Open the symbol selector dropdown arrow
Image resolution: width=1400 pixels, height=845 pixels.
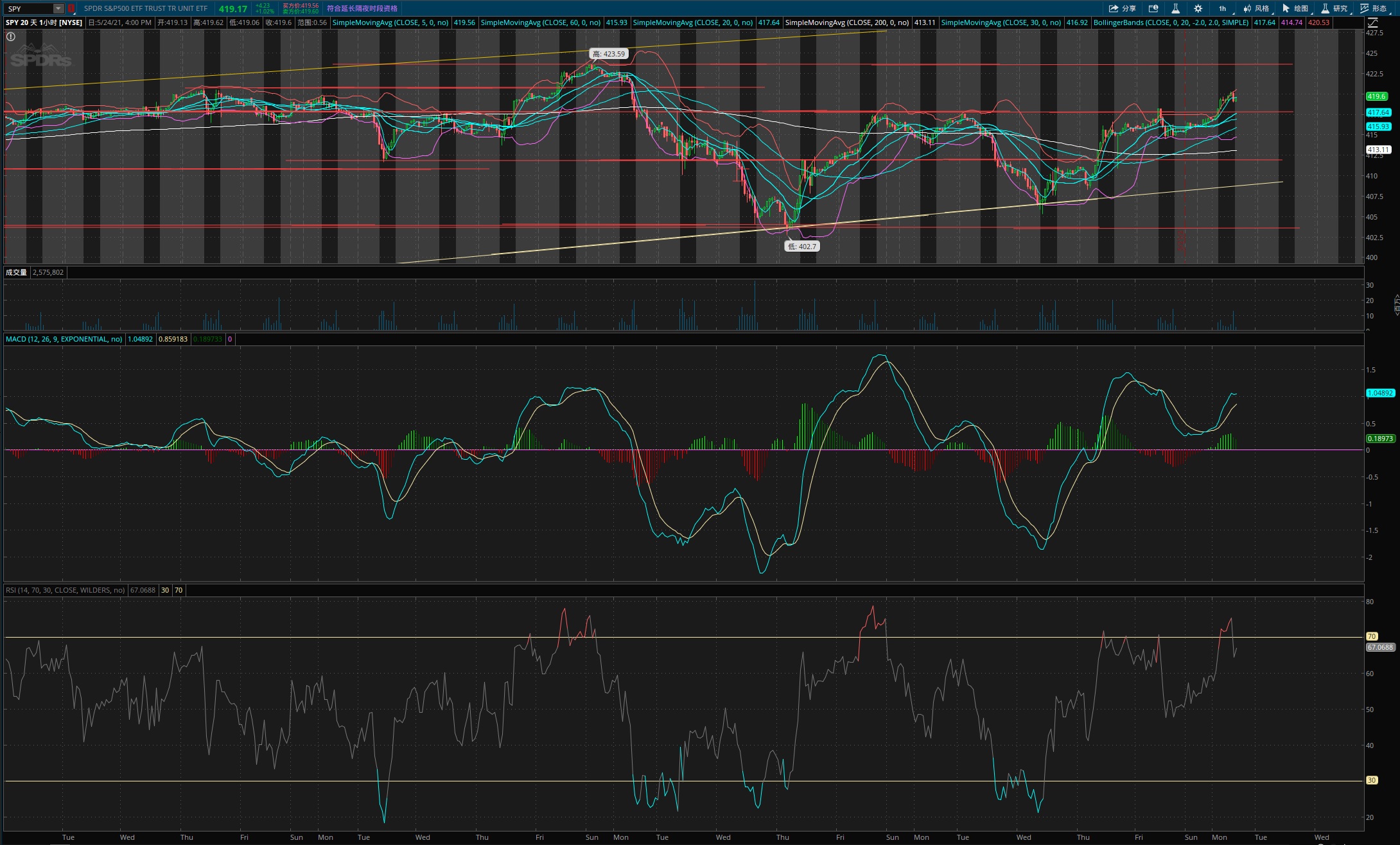(58, 8)
